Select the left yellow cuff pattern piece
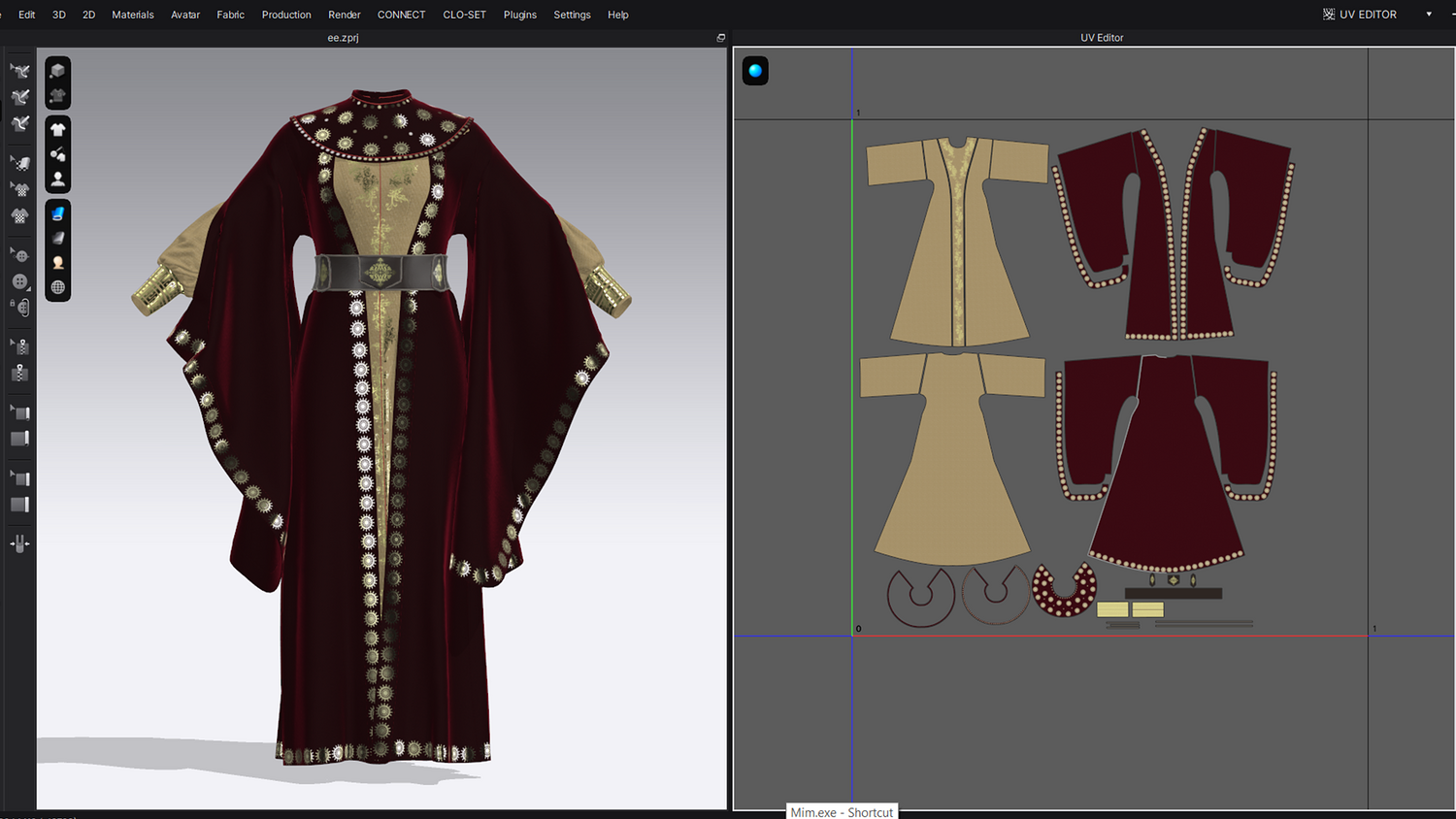Viewport: 1456px width, 819px height. pos(1112,609)
